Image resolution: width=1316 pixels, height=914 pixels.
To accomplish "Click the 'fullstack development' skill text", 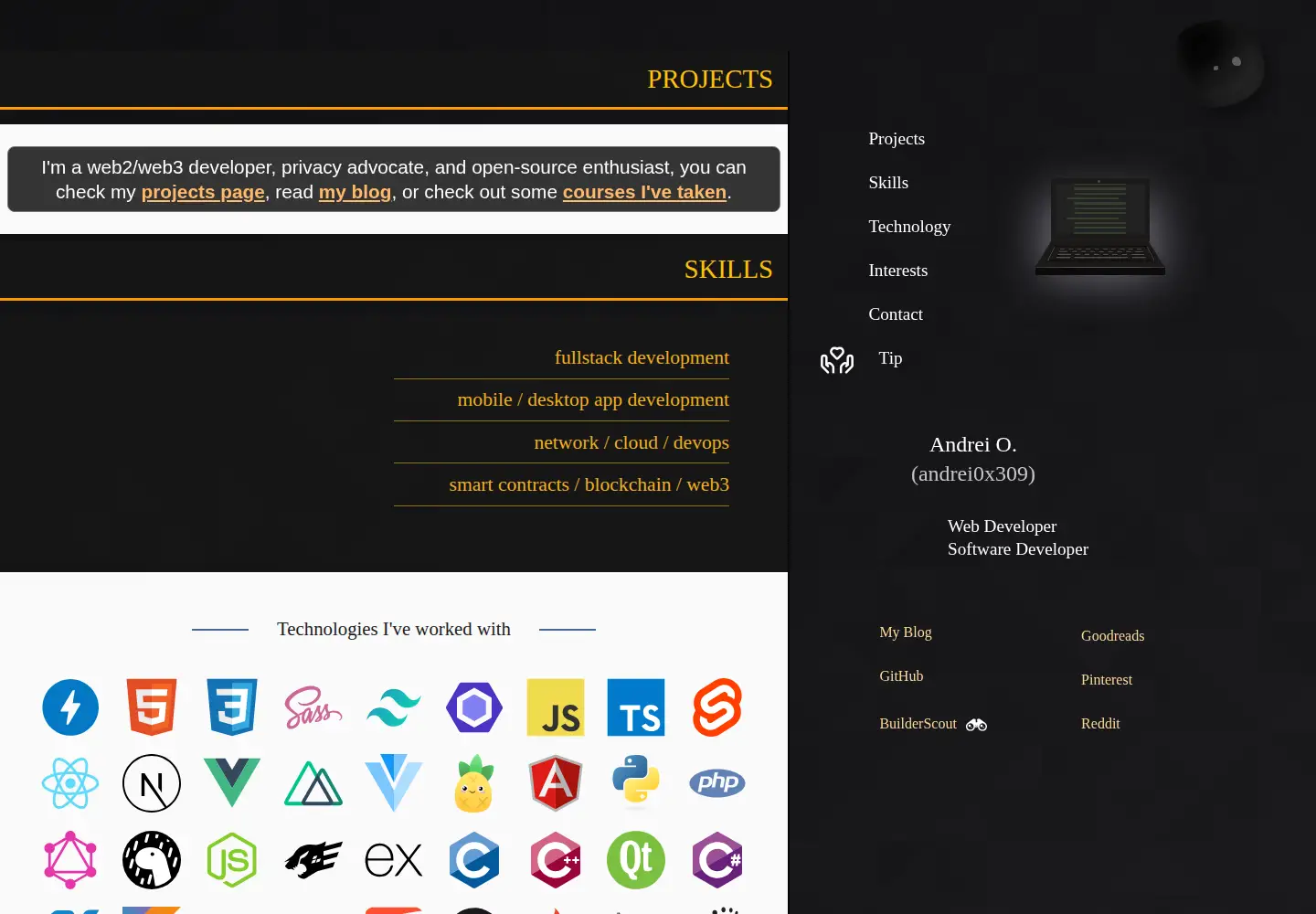I will (x=642, y=357).
